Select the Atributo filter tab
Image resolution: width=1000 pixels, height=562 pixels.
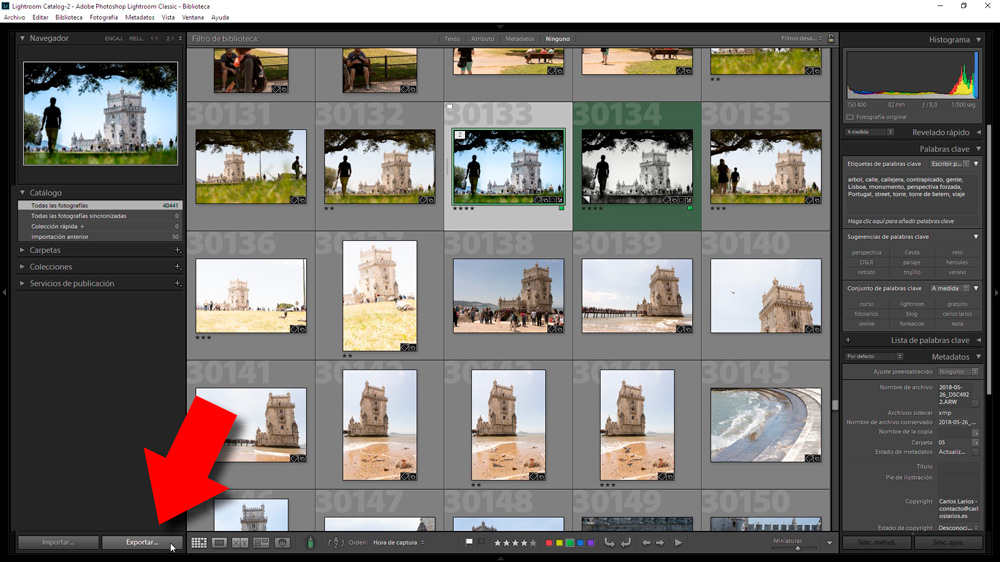[x=483, y=39]
